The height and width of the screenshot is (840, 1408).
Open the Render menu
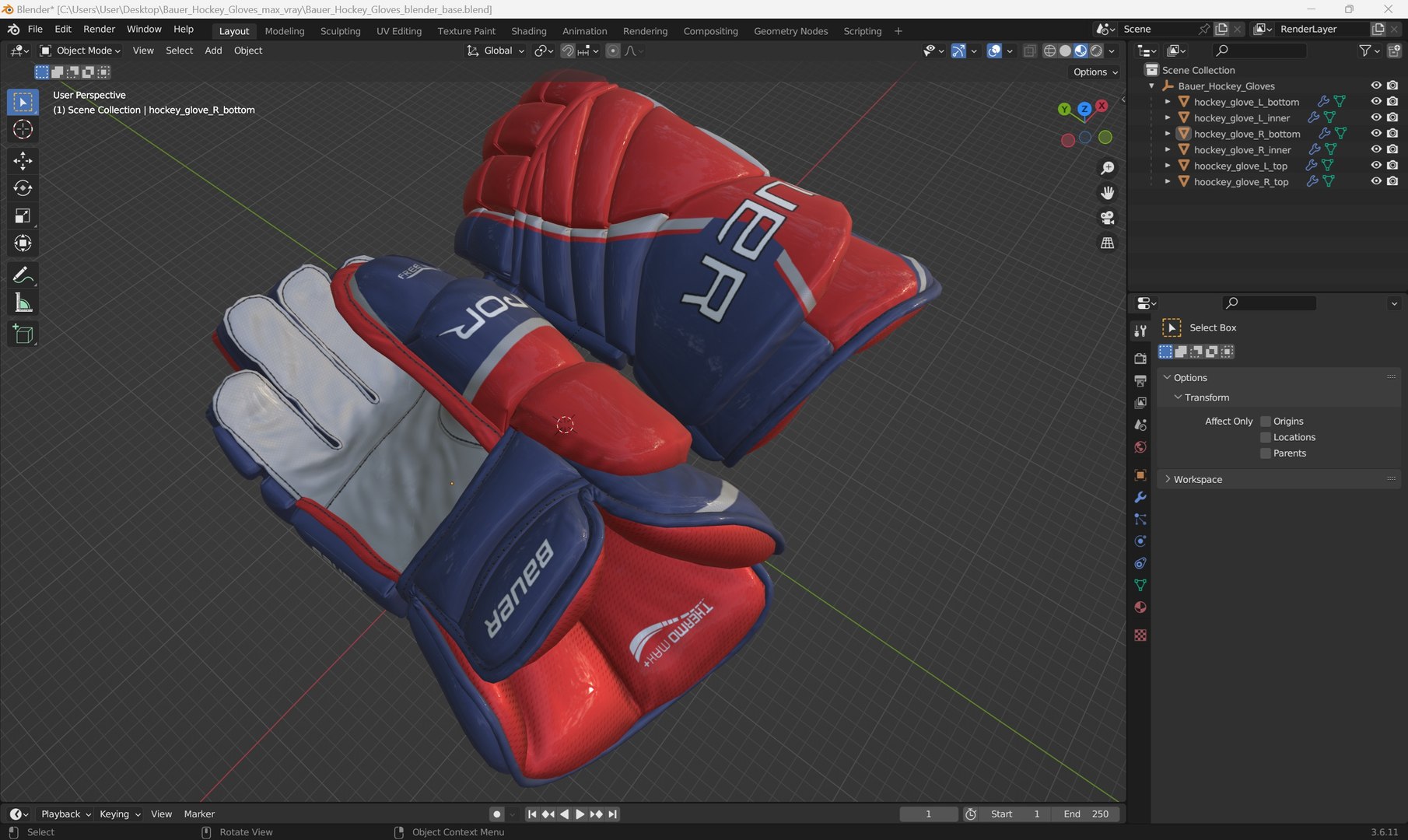click(99, 29)
